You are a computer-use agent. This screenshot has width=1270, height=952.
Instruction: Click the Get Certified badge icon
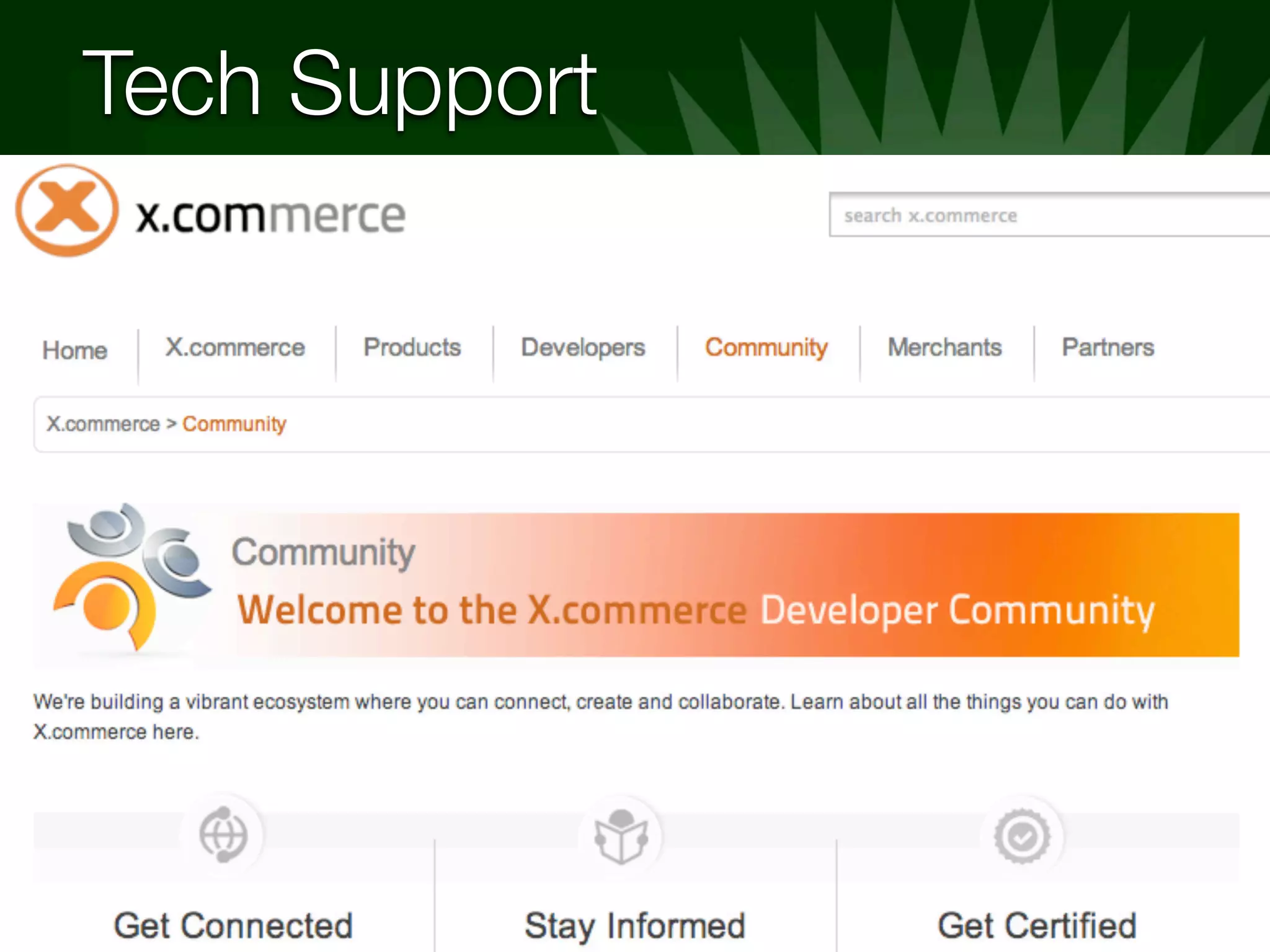(x=1022, y=836)
